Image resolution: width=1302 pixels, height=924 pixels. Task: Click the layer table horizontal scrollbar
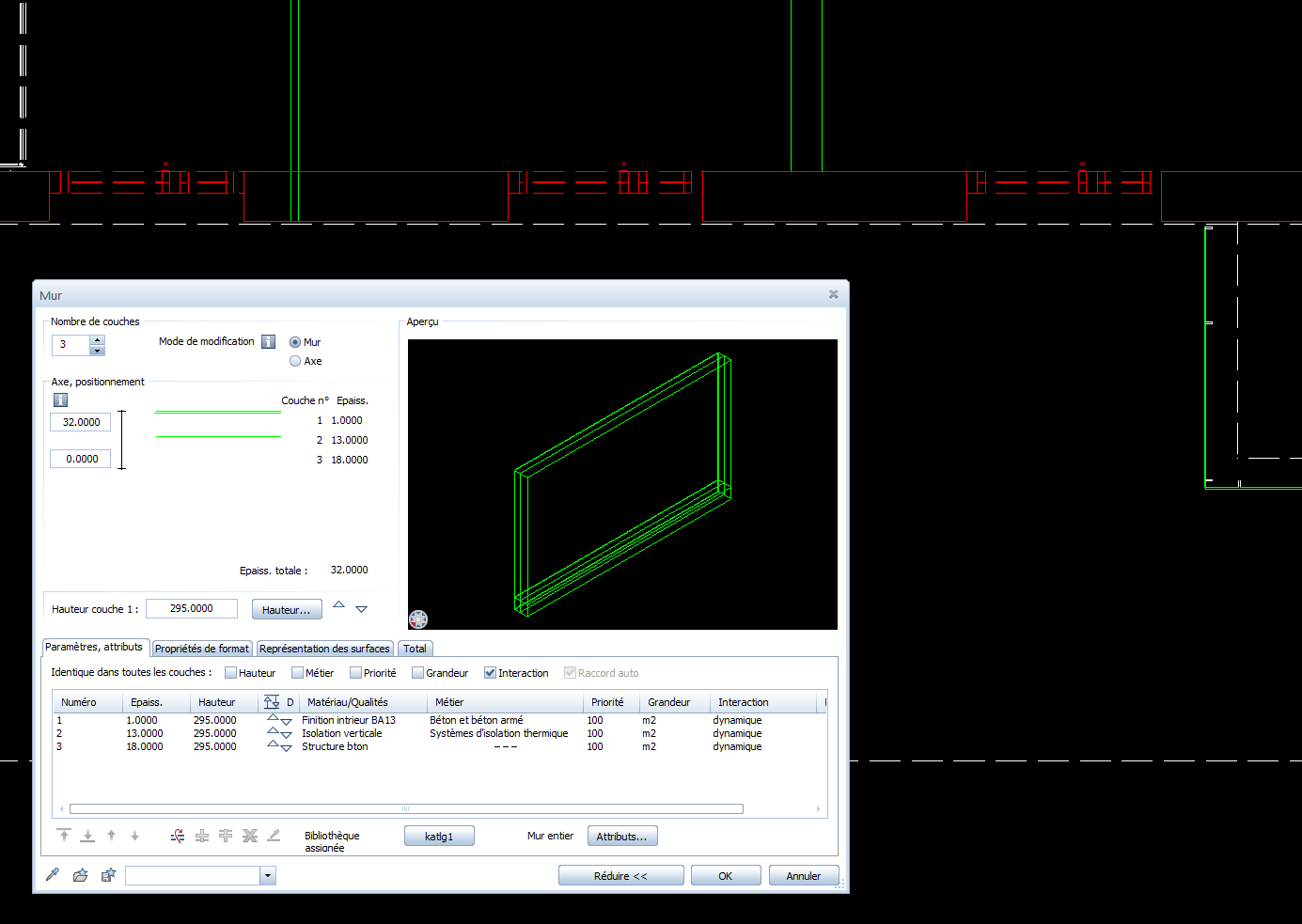(406, 808)
